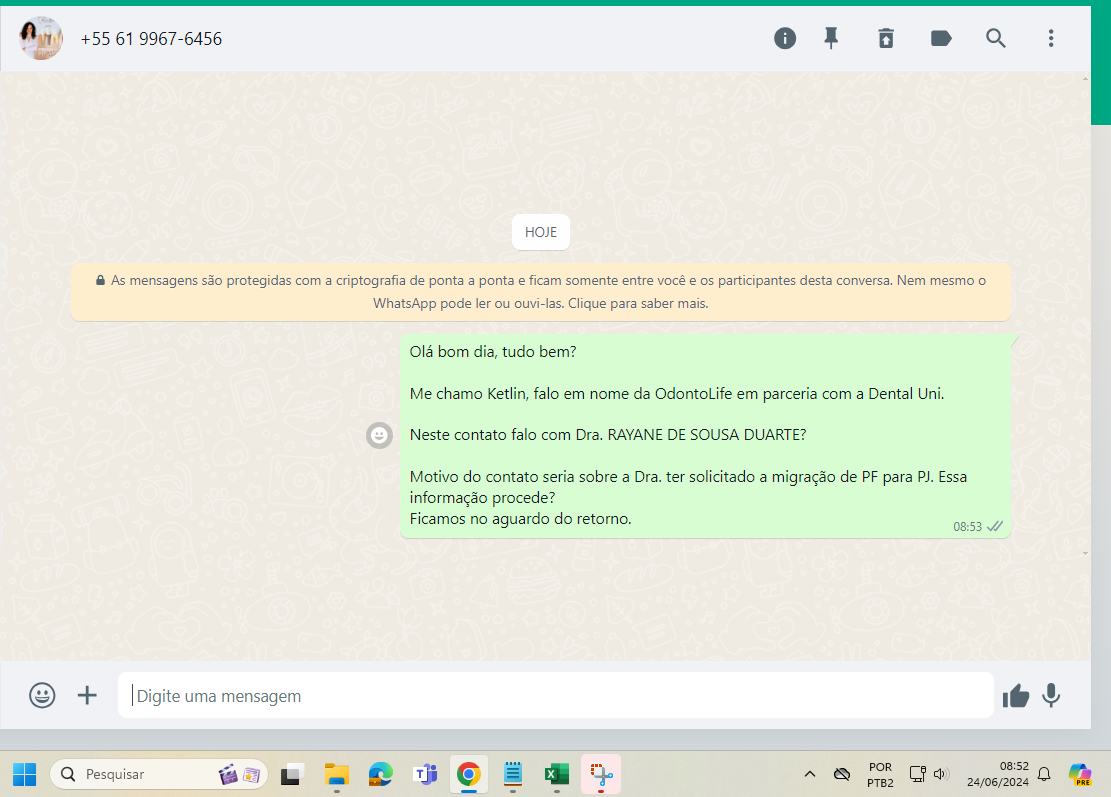Screen dimensions: 1111x797
Task: Click the Pesquisar taskbar search box
Action: 159,774
